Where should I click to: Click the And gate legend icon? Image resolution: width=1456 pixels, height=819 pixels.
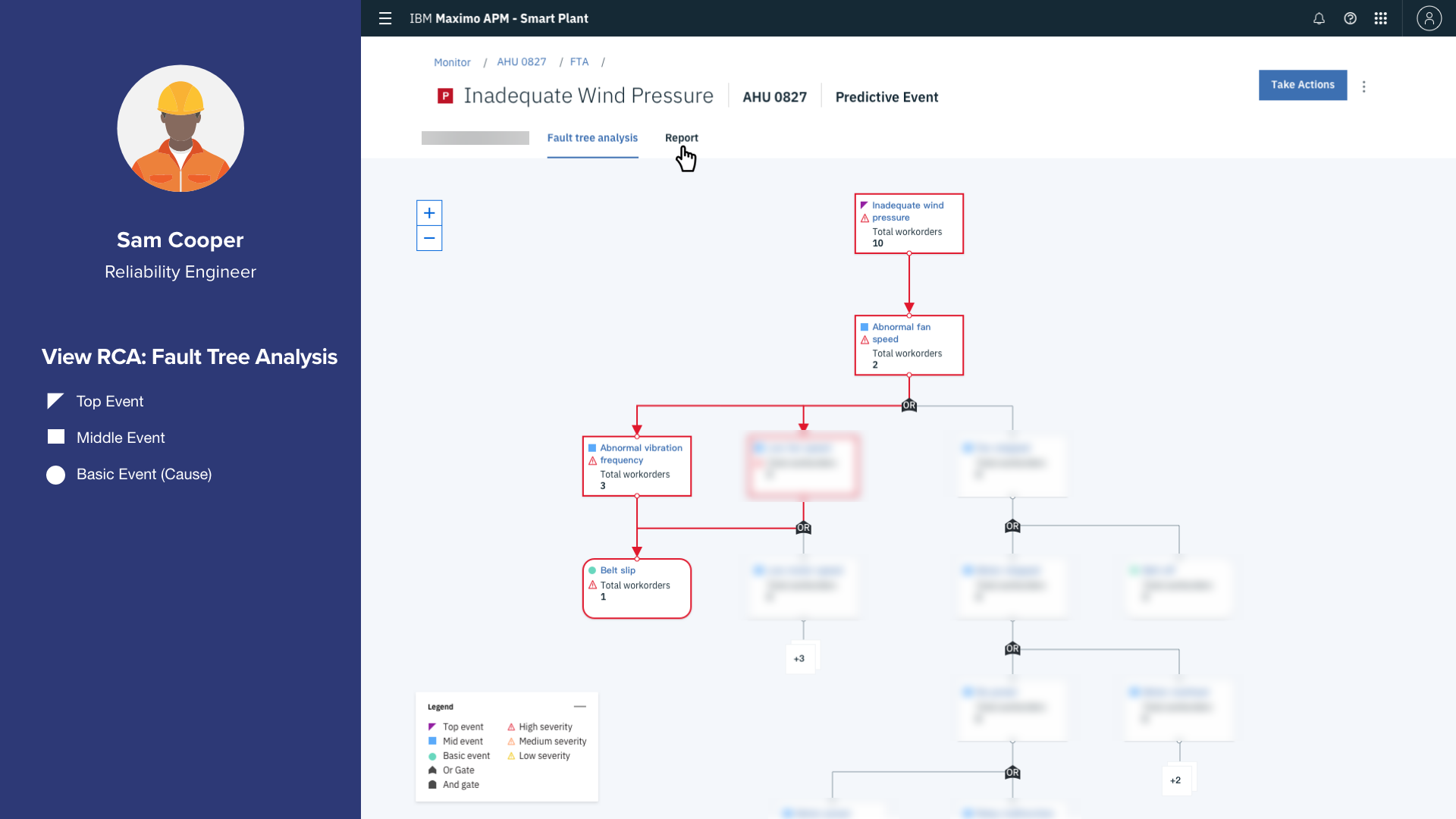click(x=432, y=785)
